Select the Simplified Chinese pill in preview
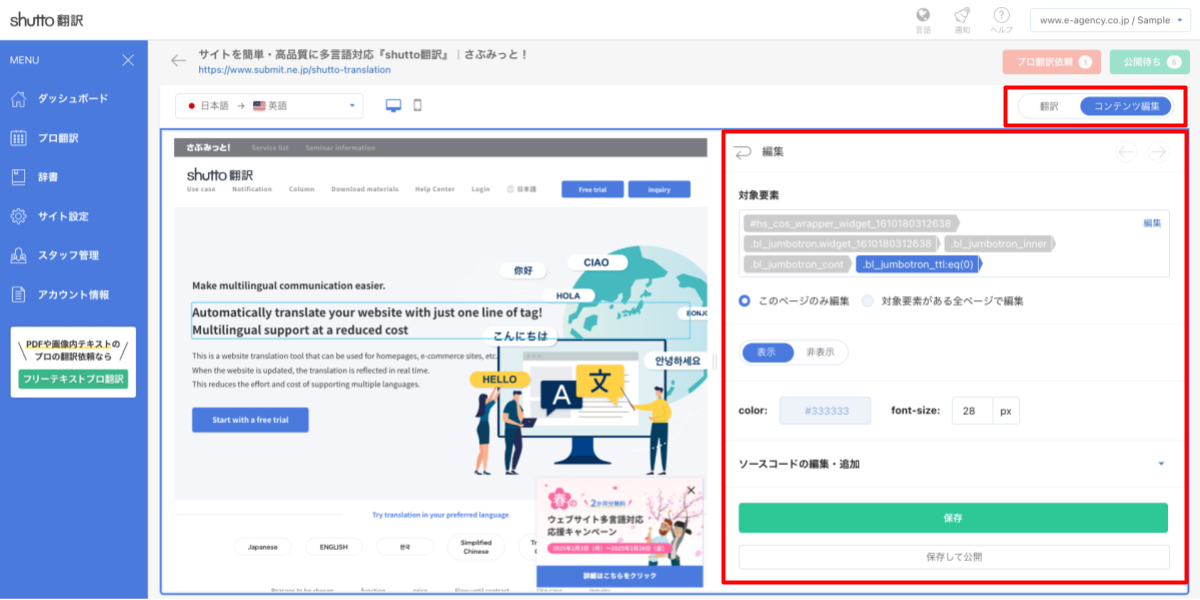 pos(475,547)
